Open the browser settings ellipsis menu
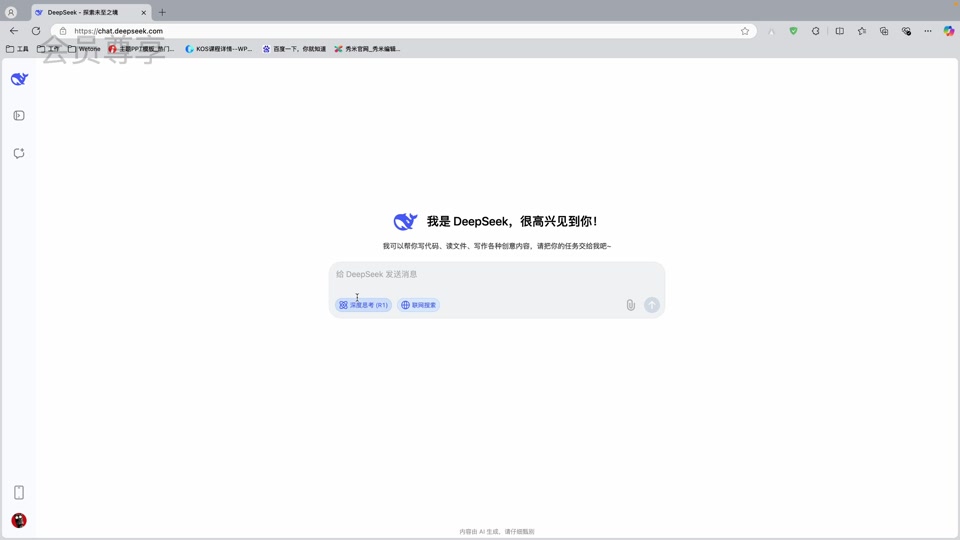Image resolution: width=960 pixels, height=540 pixels. tap(928, 31)
